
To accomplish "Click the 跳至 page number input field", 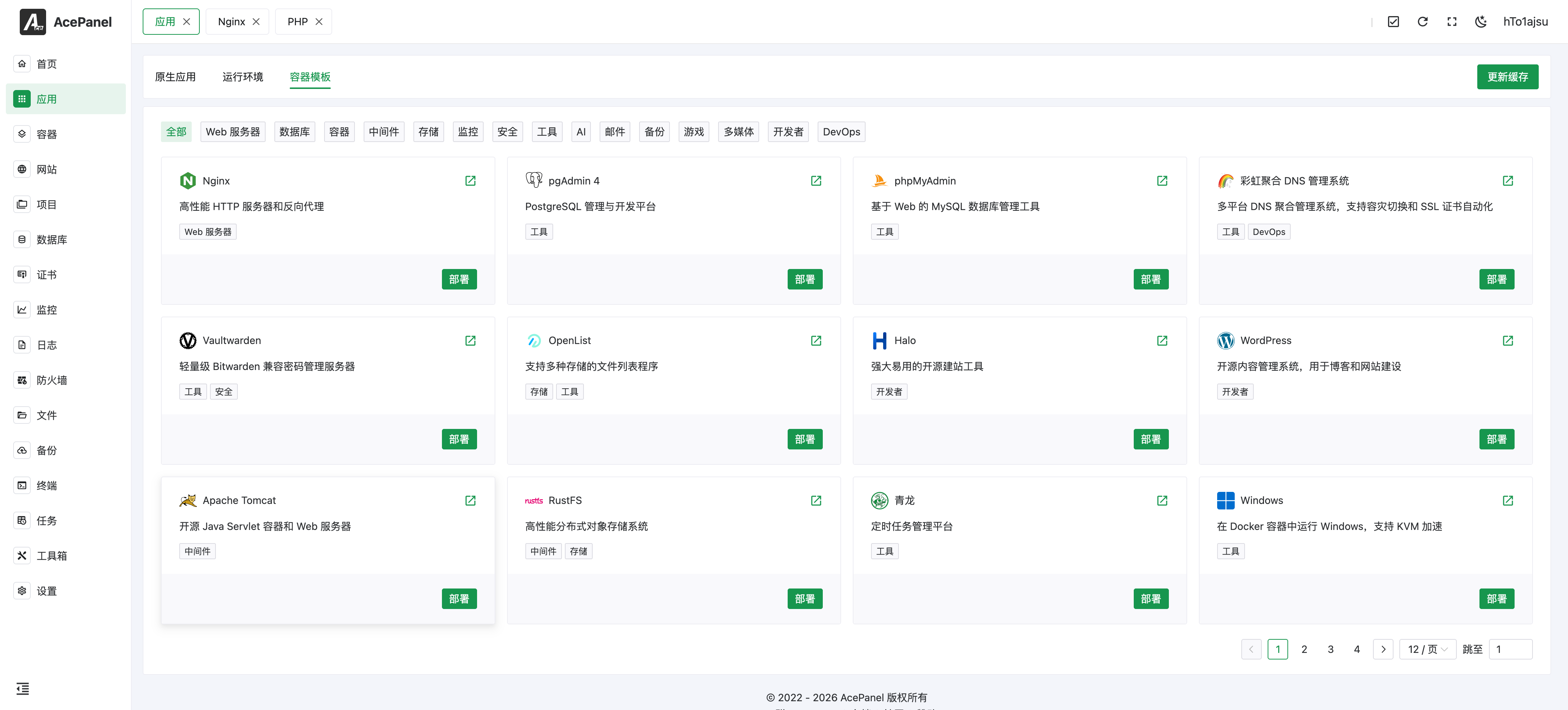I will [1510, 649].
